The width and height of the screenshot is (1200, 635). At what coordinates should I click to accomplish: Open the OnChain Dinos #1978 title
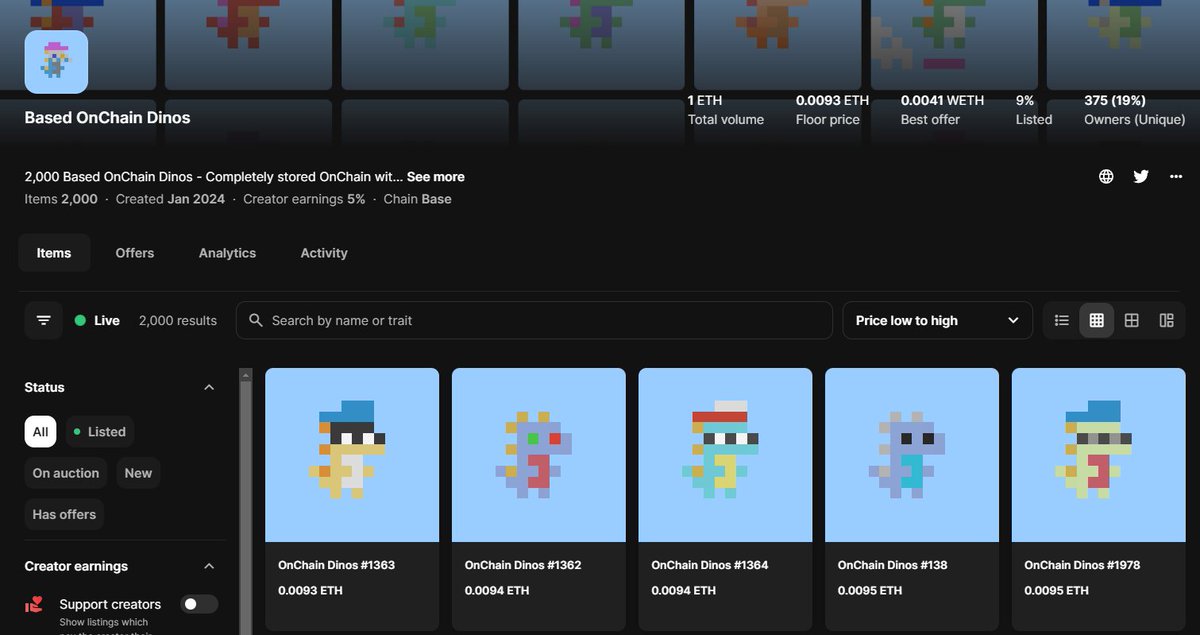(1083, 565)
